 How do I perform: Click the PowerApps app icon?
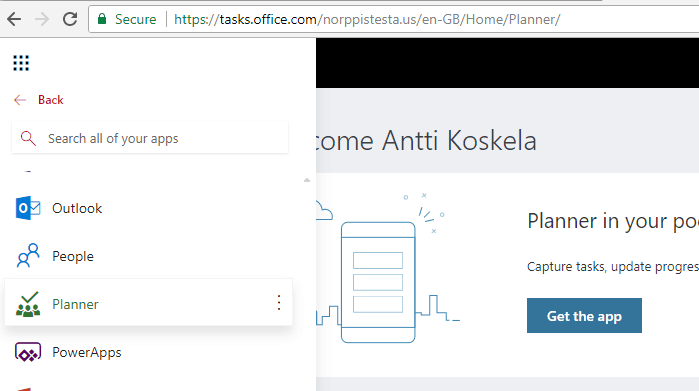28,352
